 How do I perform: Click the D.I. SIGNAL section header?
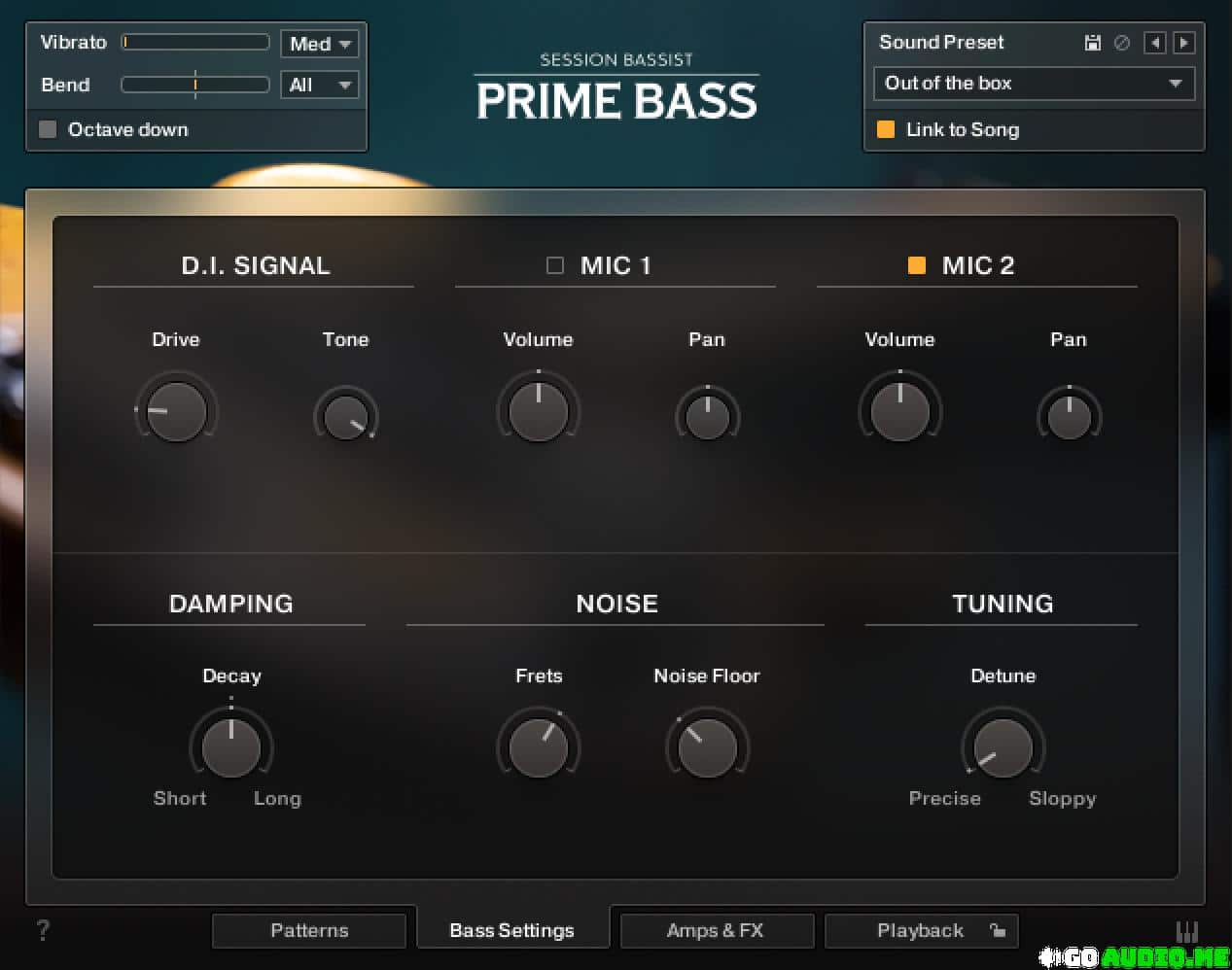pyautogui.click(x=256, y=265)
